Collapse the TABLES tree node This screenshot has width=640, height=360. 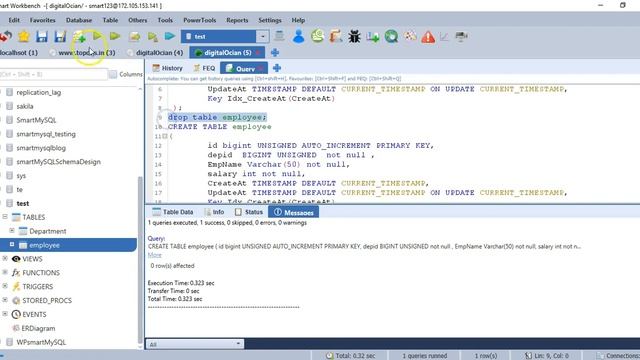tap(5, 217)
